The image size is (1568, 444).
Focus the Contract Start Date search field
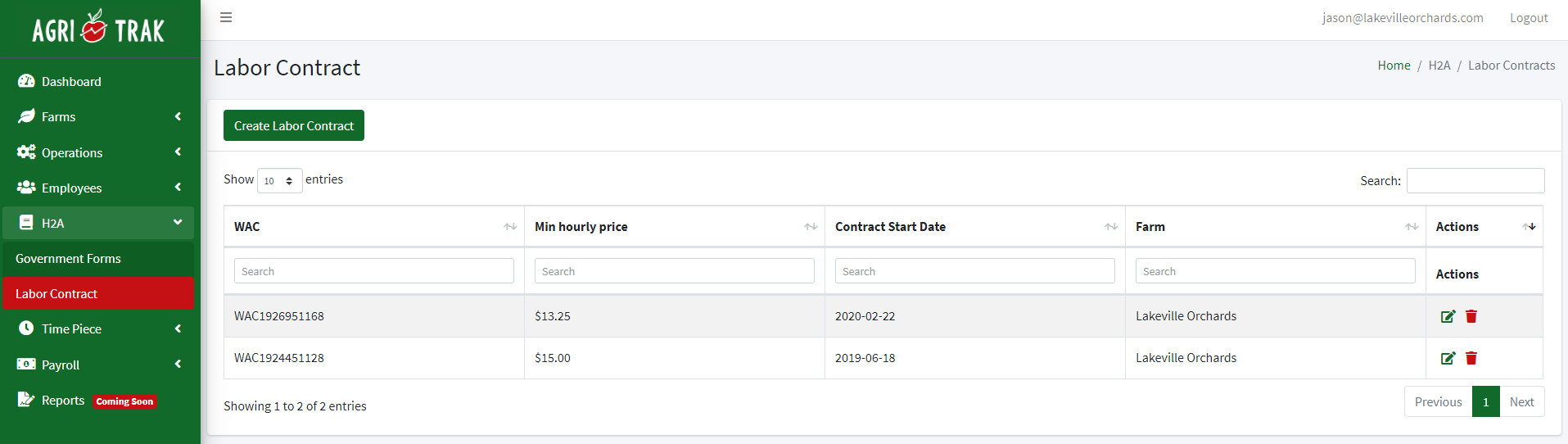point(975,271)
